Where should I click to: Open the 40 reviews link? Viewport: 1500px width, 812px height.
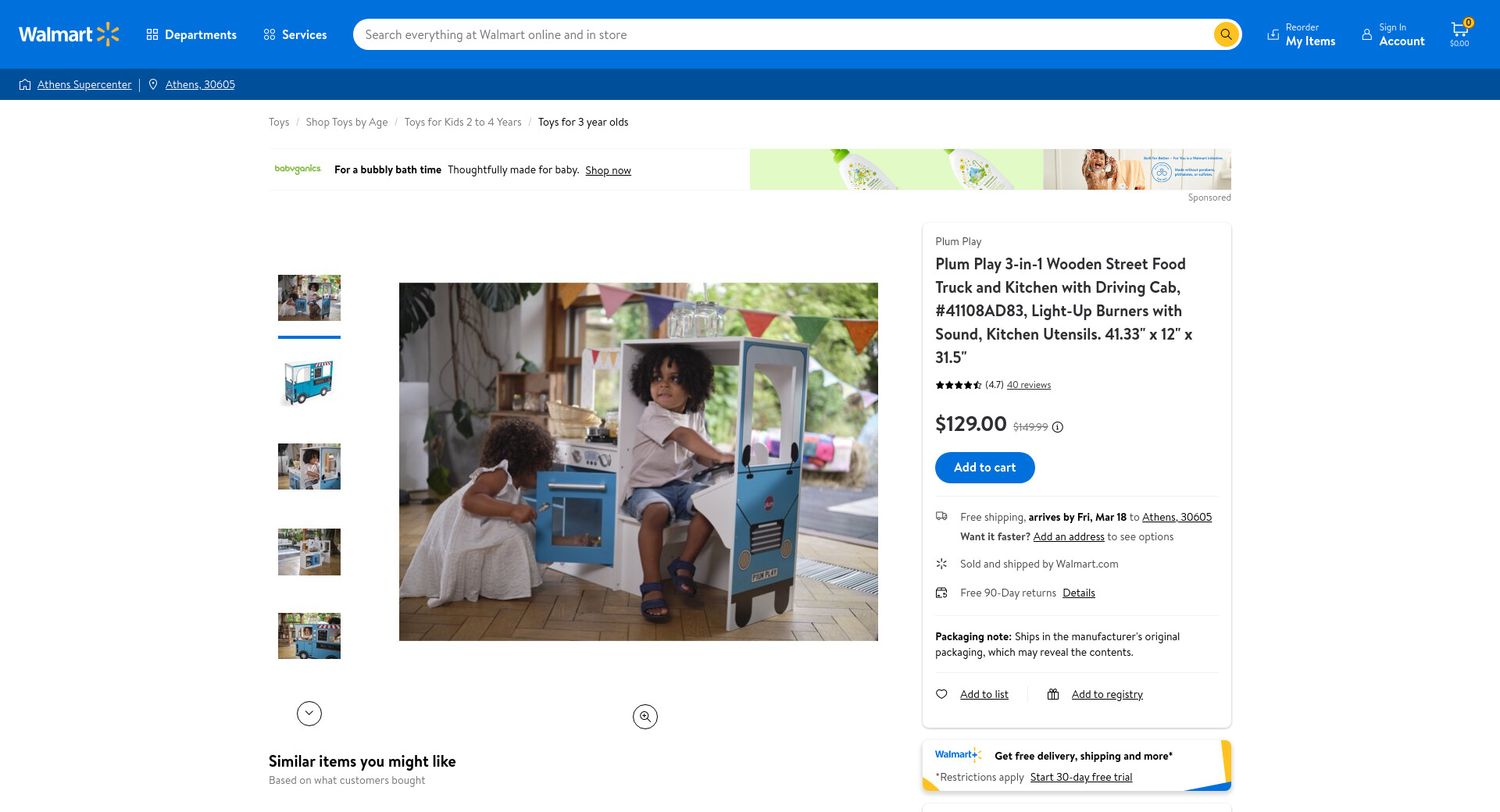click(1028, 385)
